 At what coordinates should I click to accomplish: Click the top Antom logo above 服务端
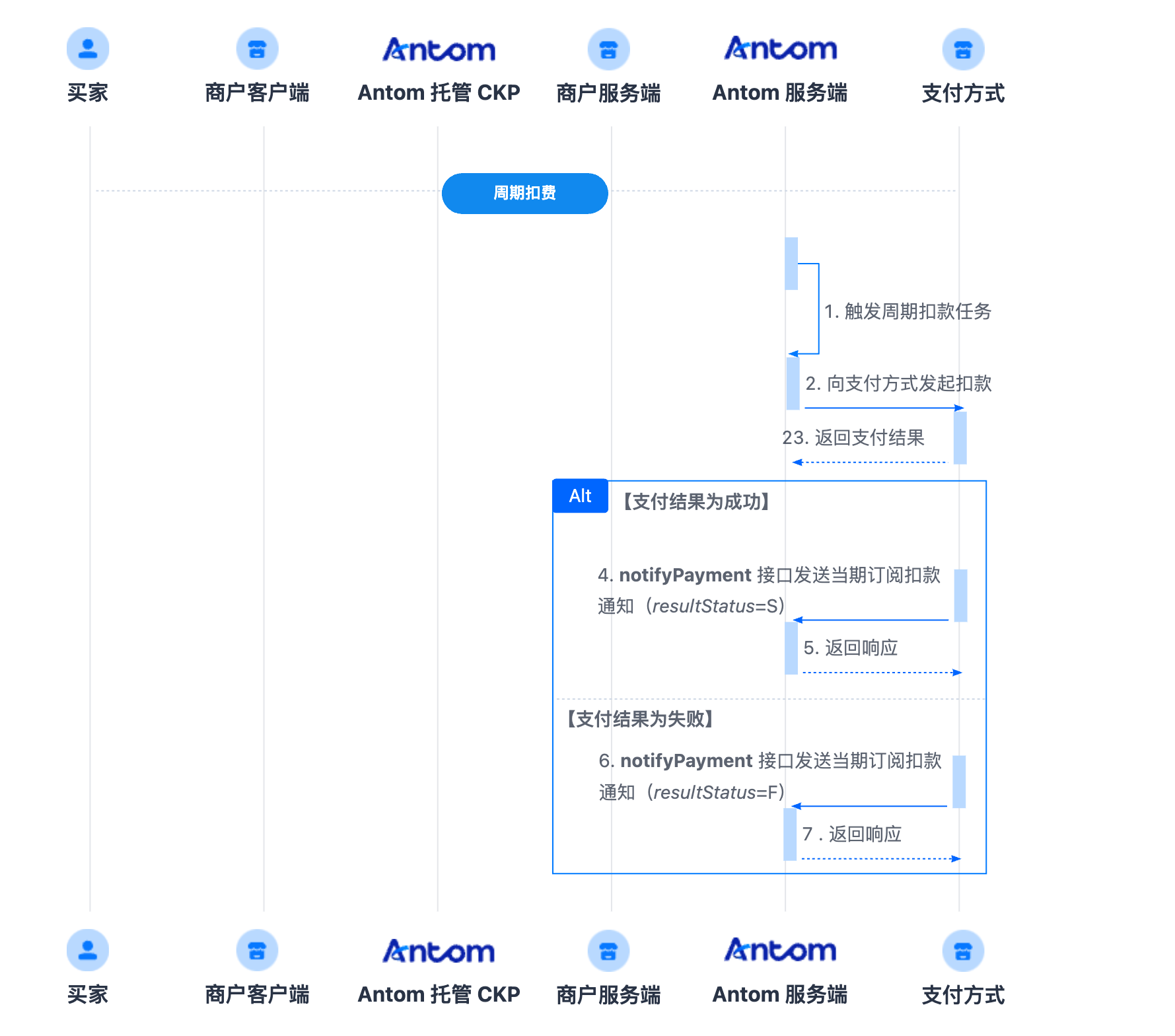[x=781, y=48]
